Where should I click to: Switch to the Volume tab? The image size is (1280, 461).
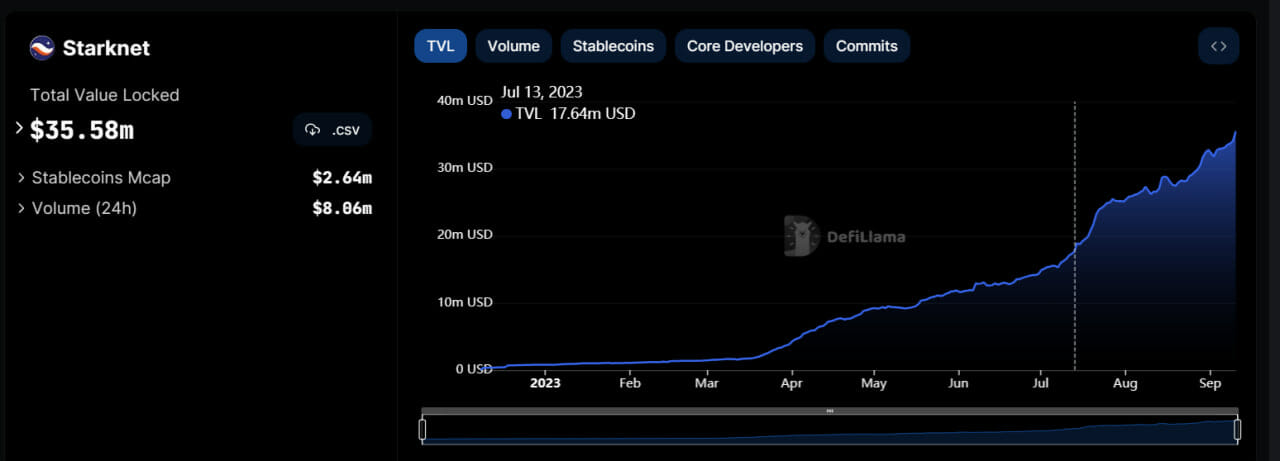click(x=514, y=46)
